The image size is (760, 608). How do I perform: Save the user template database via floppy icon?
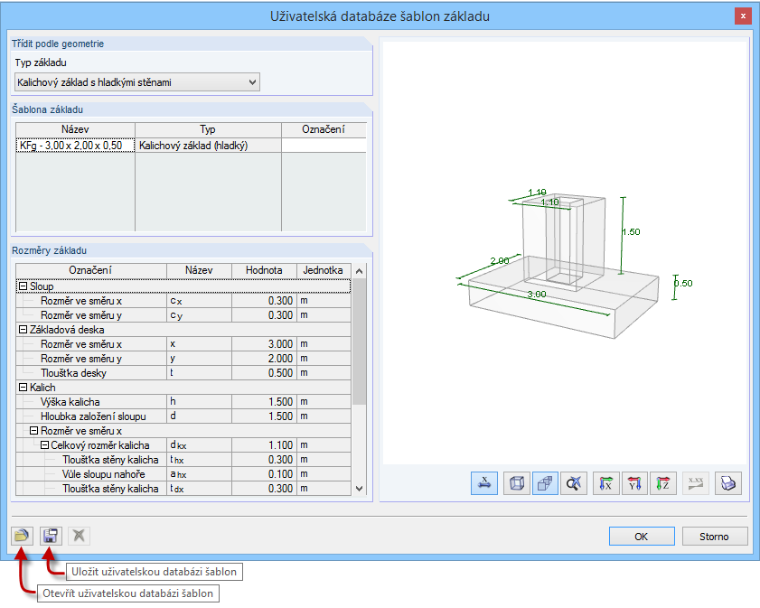(x=50, y=536)
